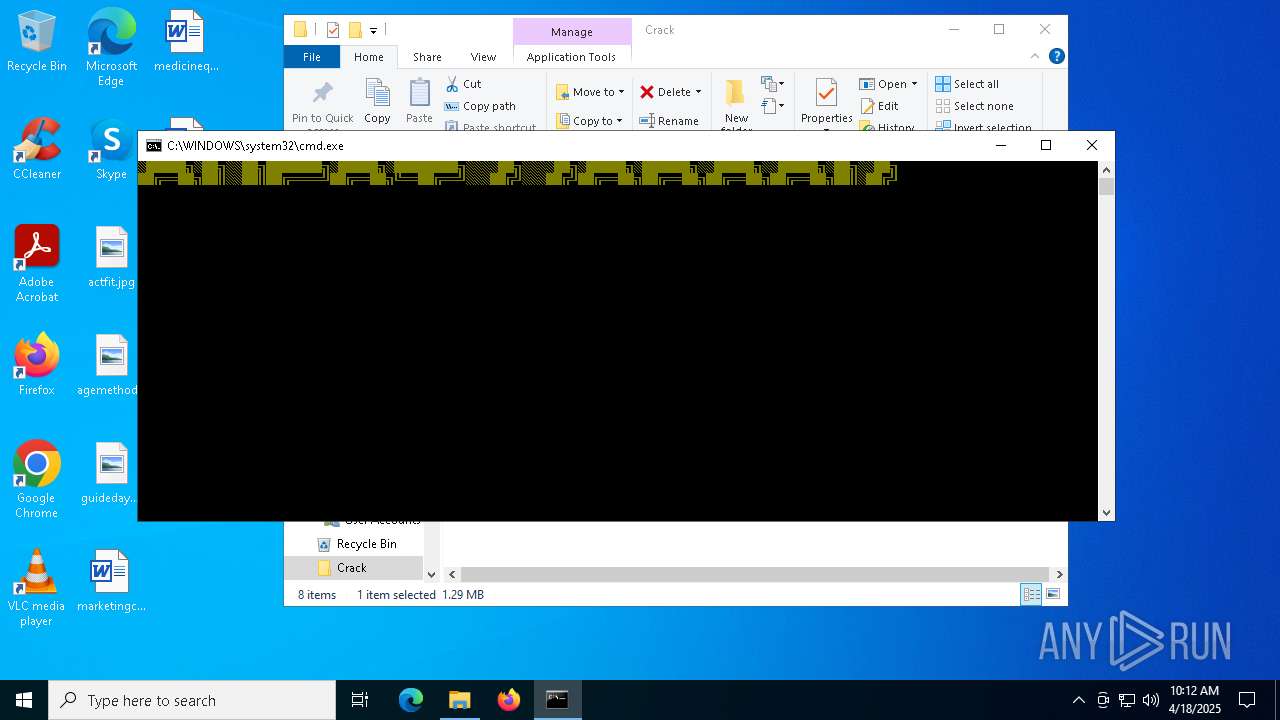Open Microsoft Edge desktop shortcut
Image resolution: width=1280 pixels, height=720 pixels.
tap(111, 47)
